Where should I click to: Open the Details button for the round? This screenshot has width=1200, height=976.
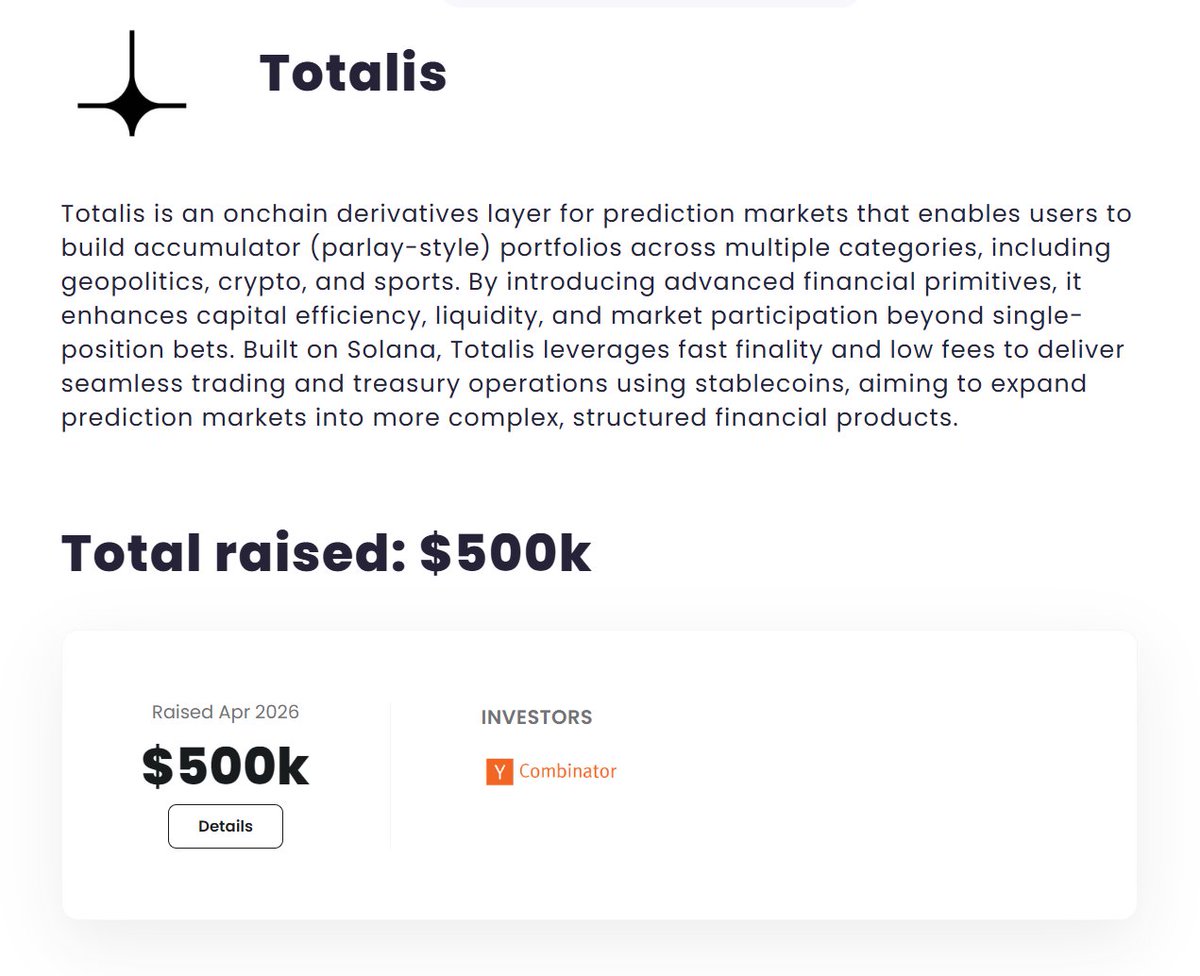[225, 826]
